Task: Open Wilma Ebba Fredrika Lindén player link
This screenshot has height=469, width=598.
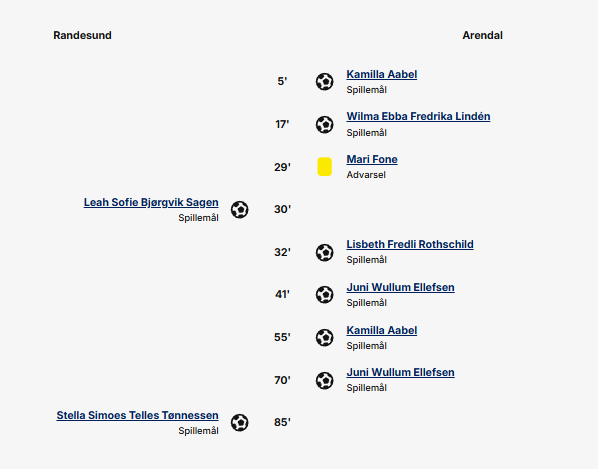Action: click(418, 116)
